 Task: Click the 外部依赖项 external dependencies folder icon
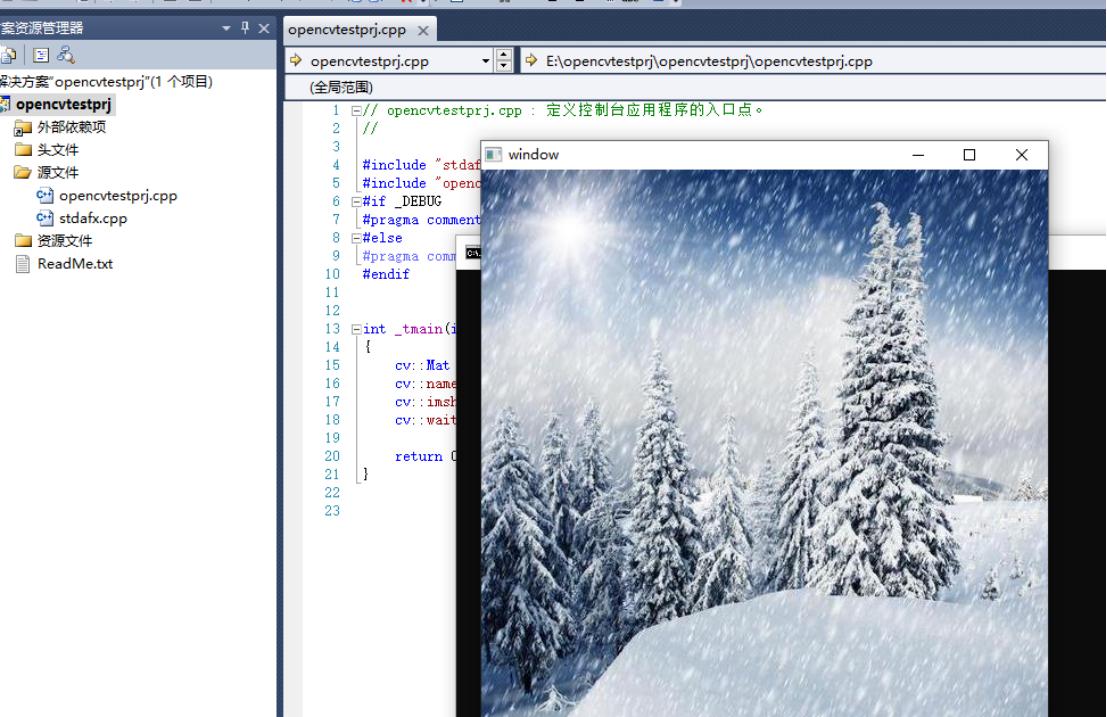tap(23, 128)
